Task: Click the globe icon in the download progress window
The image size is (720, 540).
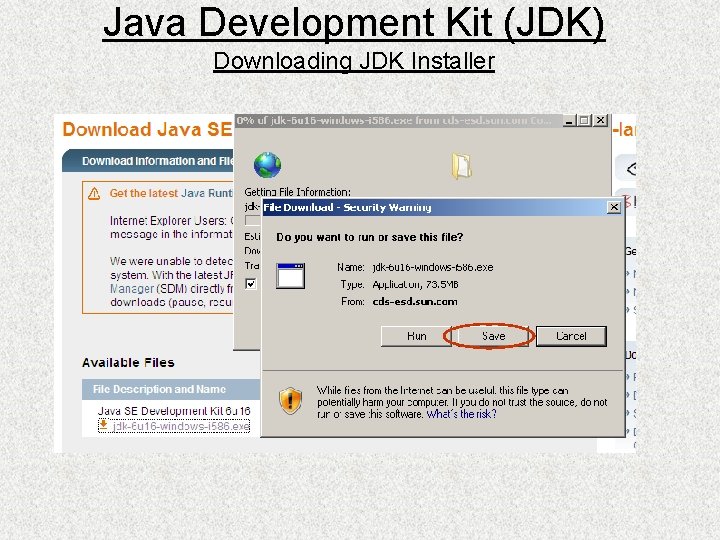Action: (x=267, y=165)
